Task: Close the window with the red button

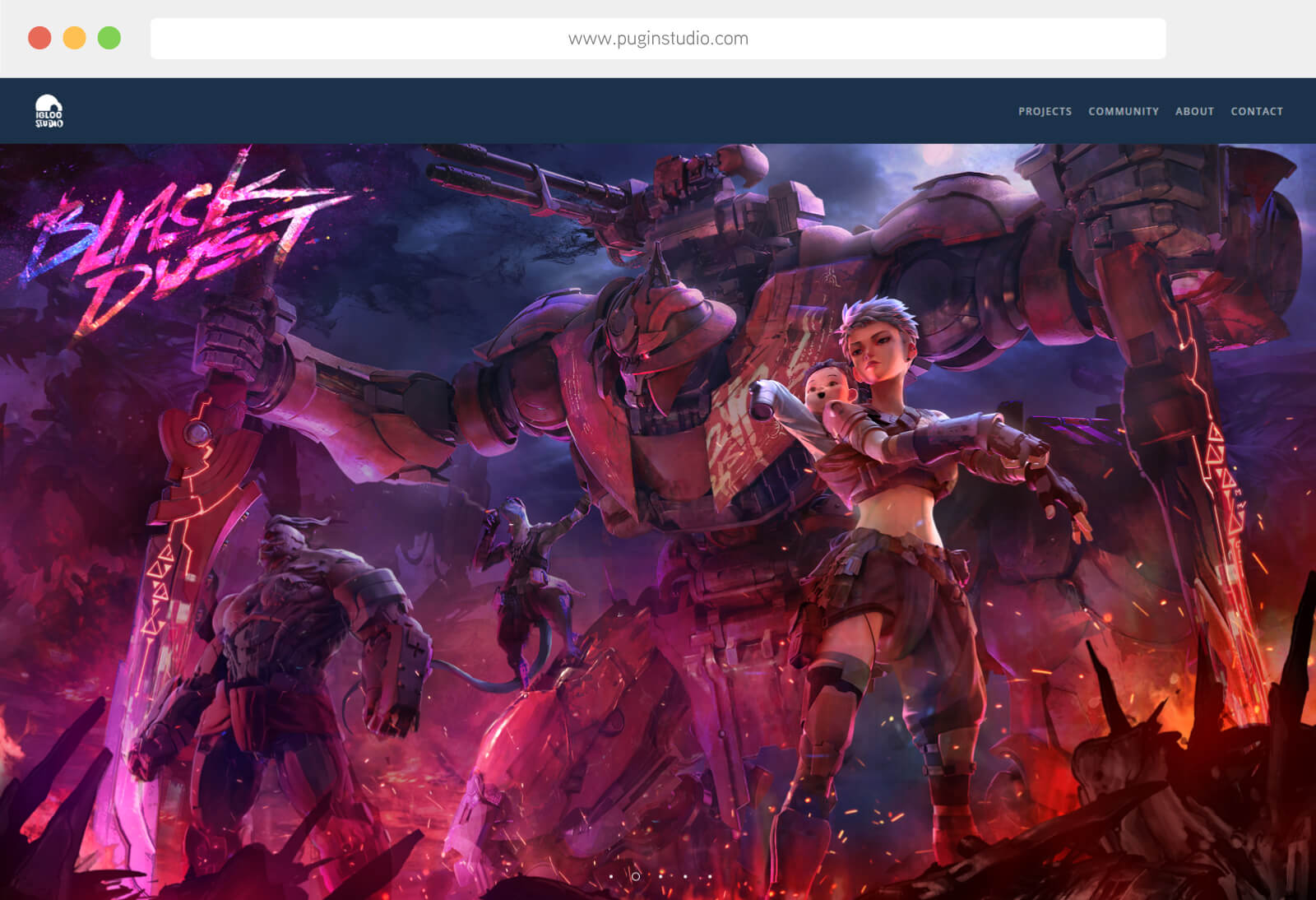Action: (39, 38)
